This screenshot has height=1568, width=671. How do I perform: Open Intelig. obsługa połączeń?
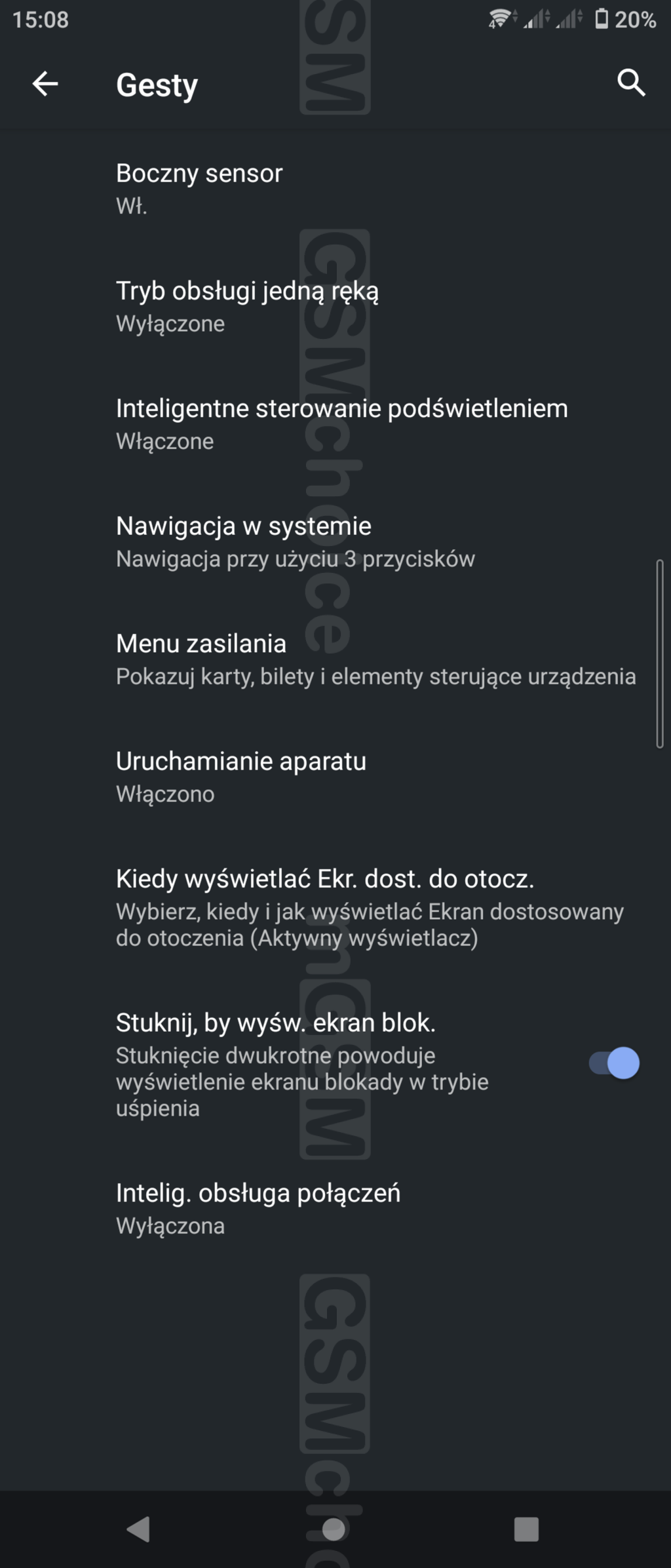258,1208
